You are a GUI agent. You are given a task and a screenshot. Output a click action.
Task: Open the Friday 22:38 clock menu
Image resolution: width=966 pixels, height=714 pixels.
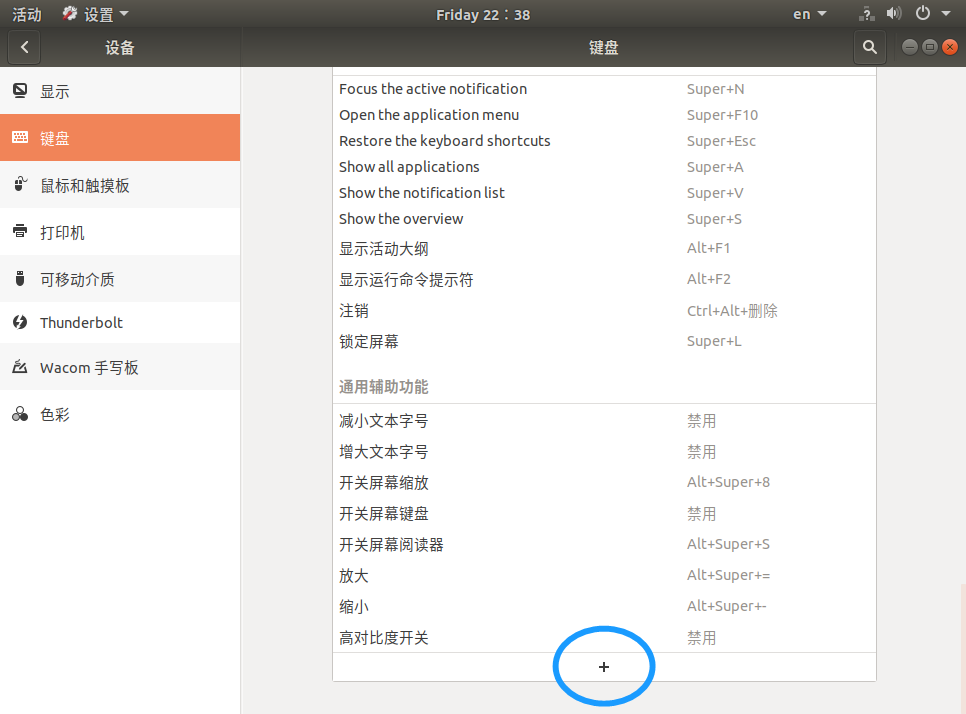pos(483,15)
